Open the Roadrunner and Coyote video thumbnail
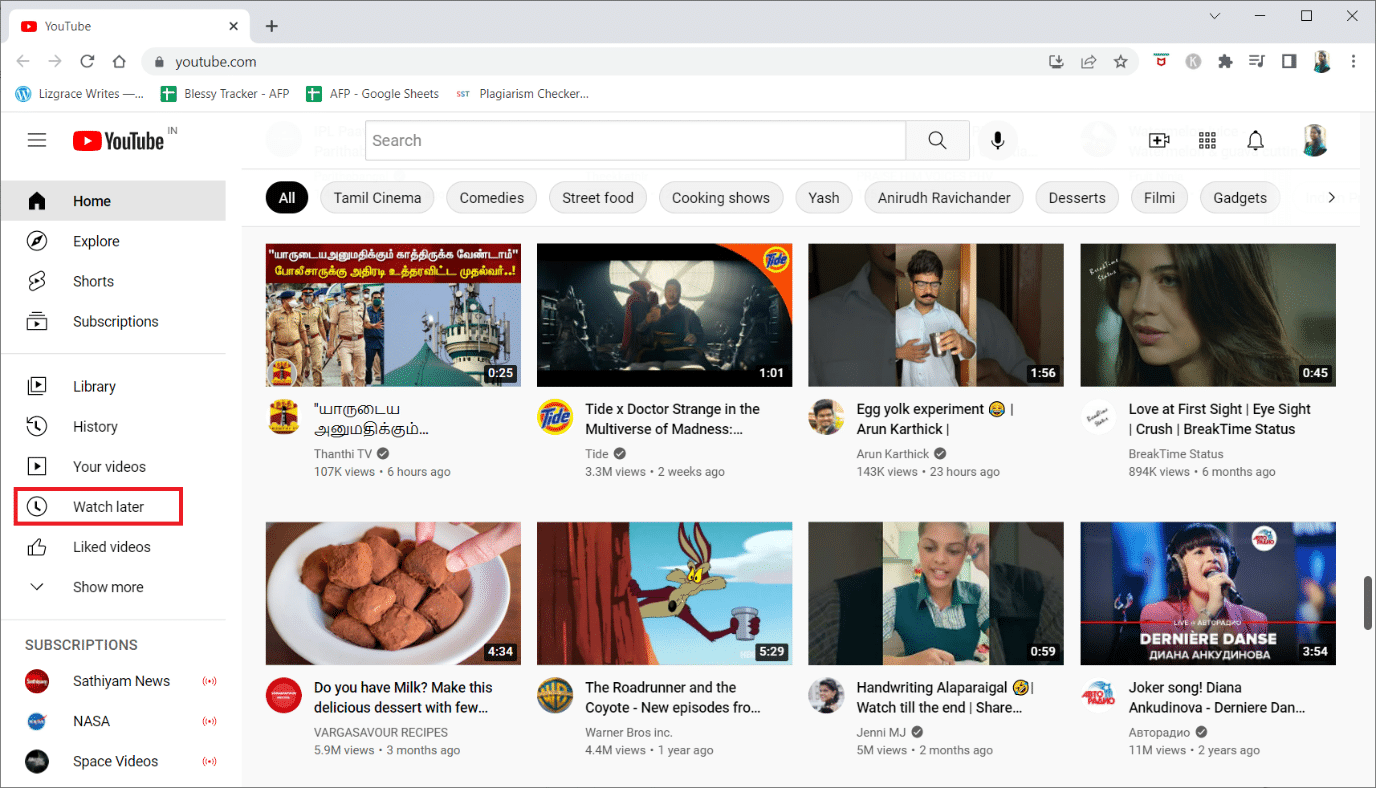 [664, 594]
